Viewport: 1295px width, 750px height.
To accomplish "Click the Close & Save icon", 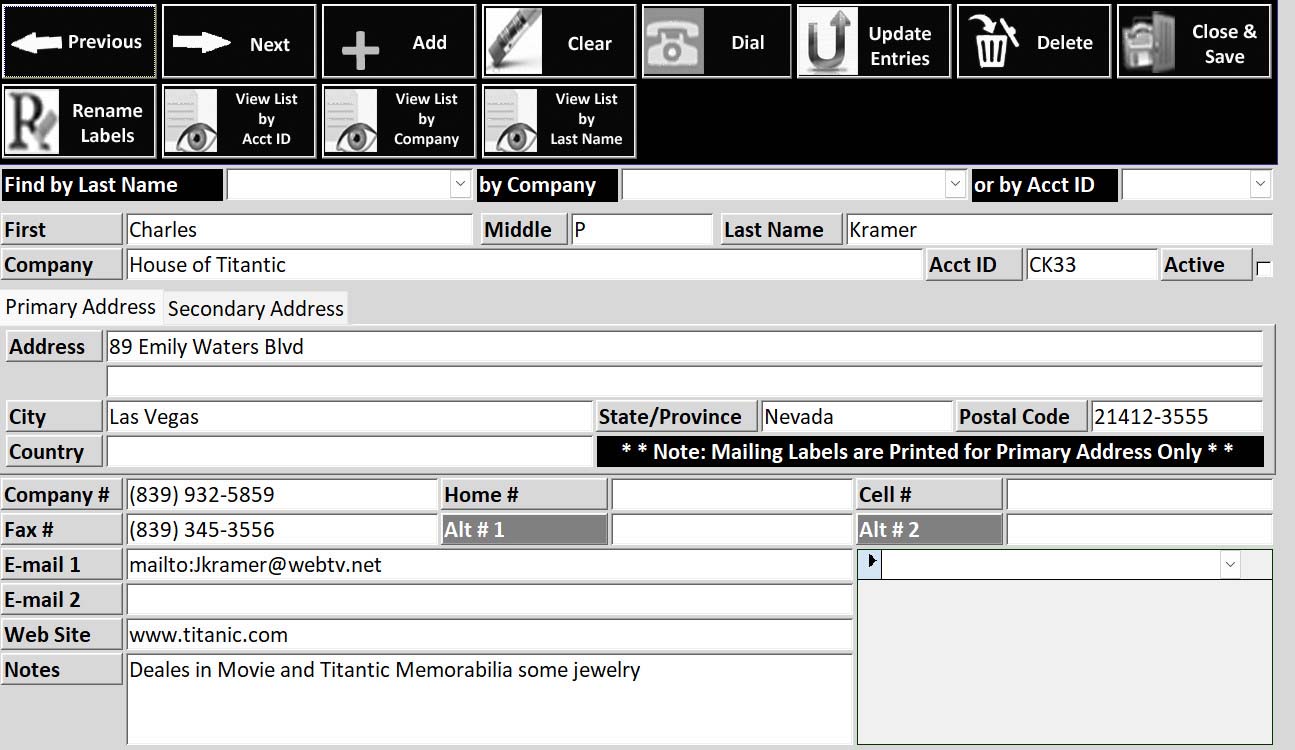I will point(1149,42).
